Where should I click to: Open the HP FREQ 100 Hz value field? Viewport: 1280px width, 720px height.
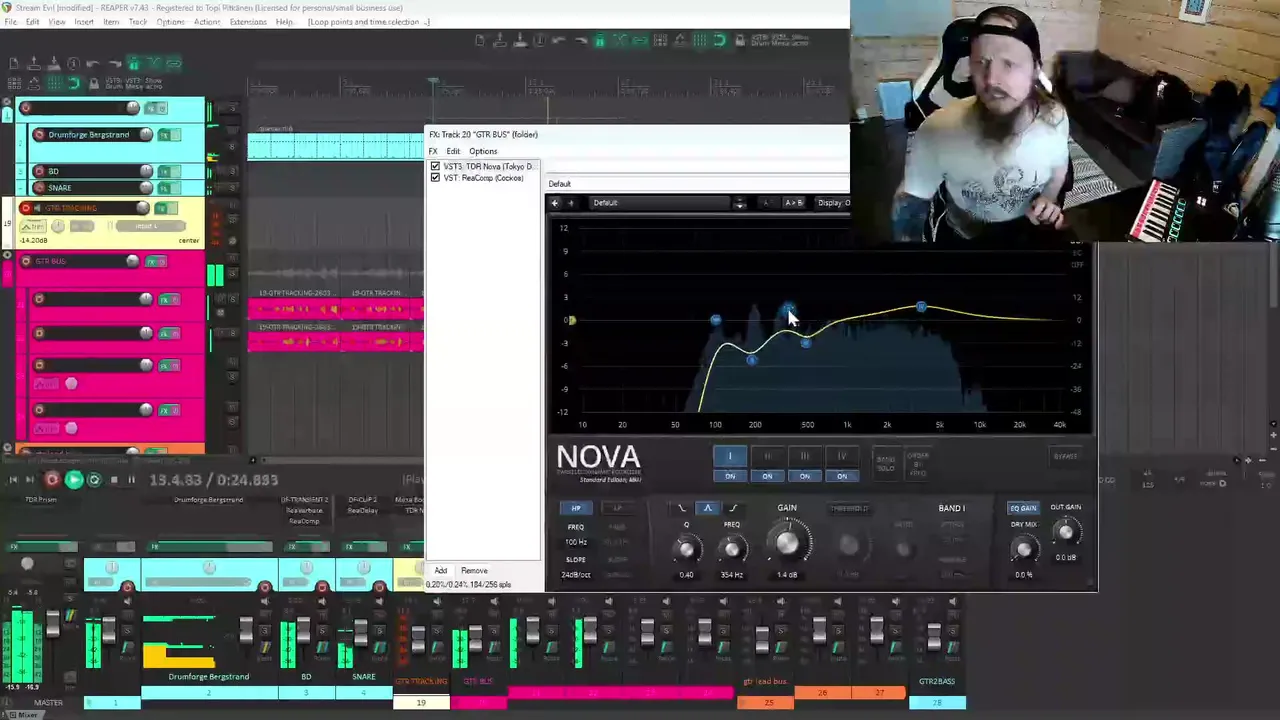[x=576, y=542]
